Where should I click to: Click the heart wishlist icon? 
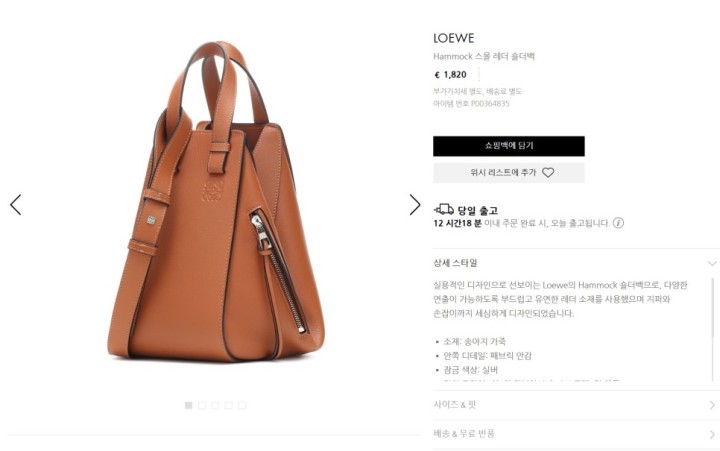coord(548,173)
